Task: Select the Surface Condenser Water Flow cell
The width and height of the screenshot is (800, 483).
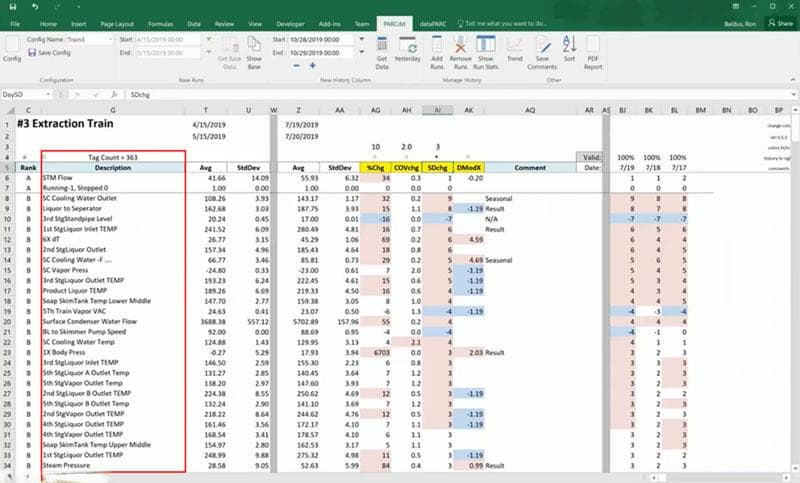Action: click(113, 322)
